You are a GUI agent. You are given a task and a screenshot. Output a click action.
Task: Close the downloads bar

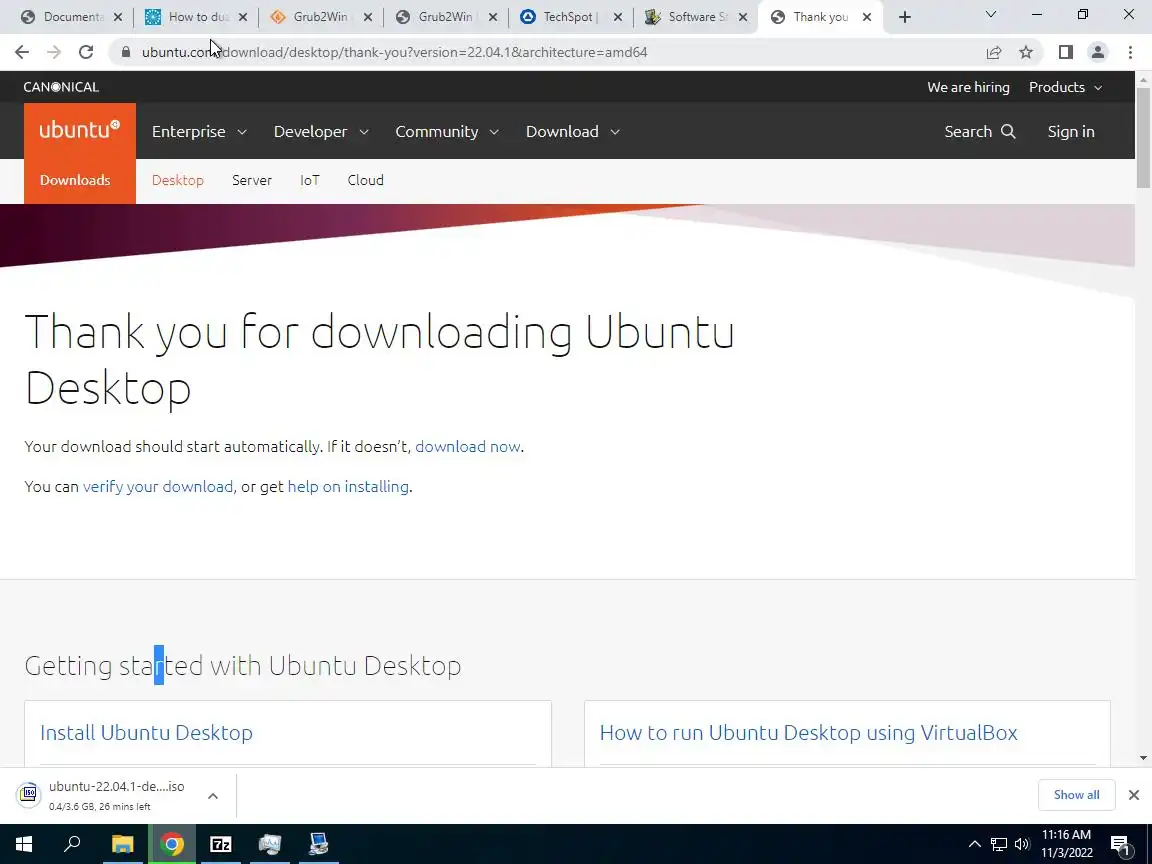pos(1134,795)
